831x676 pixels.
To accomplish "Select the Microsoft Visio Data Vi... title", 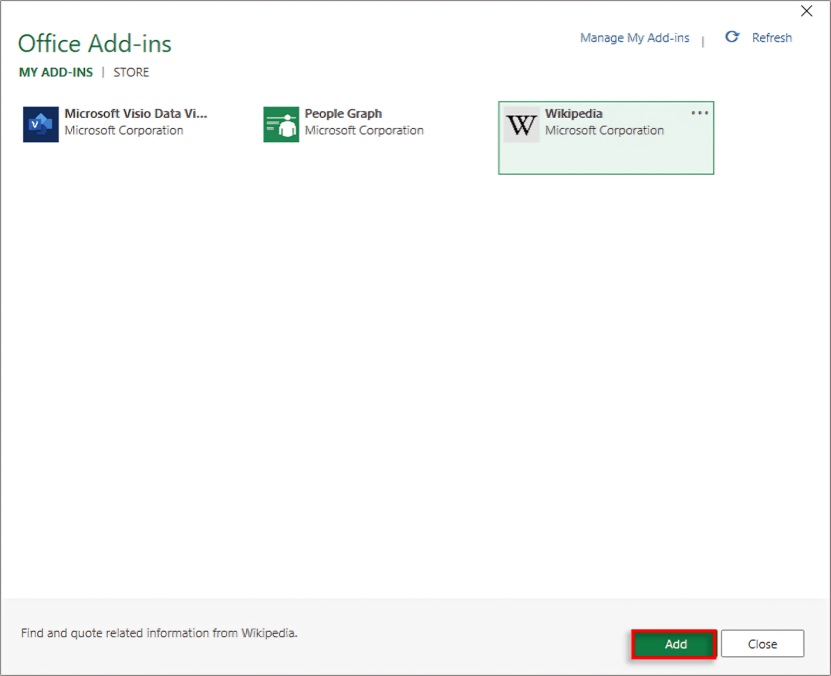I will [x=136, y=113].
